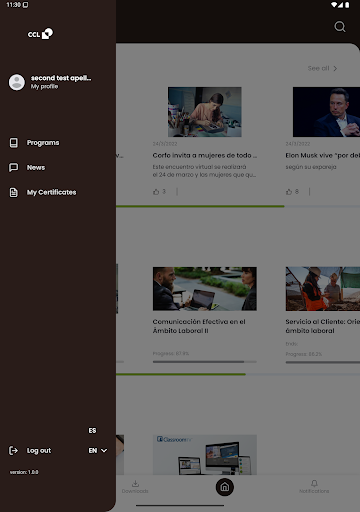360x512 pixels.
Task: Like the Elon Musk article thumbs-up
Action: point(289,192)
